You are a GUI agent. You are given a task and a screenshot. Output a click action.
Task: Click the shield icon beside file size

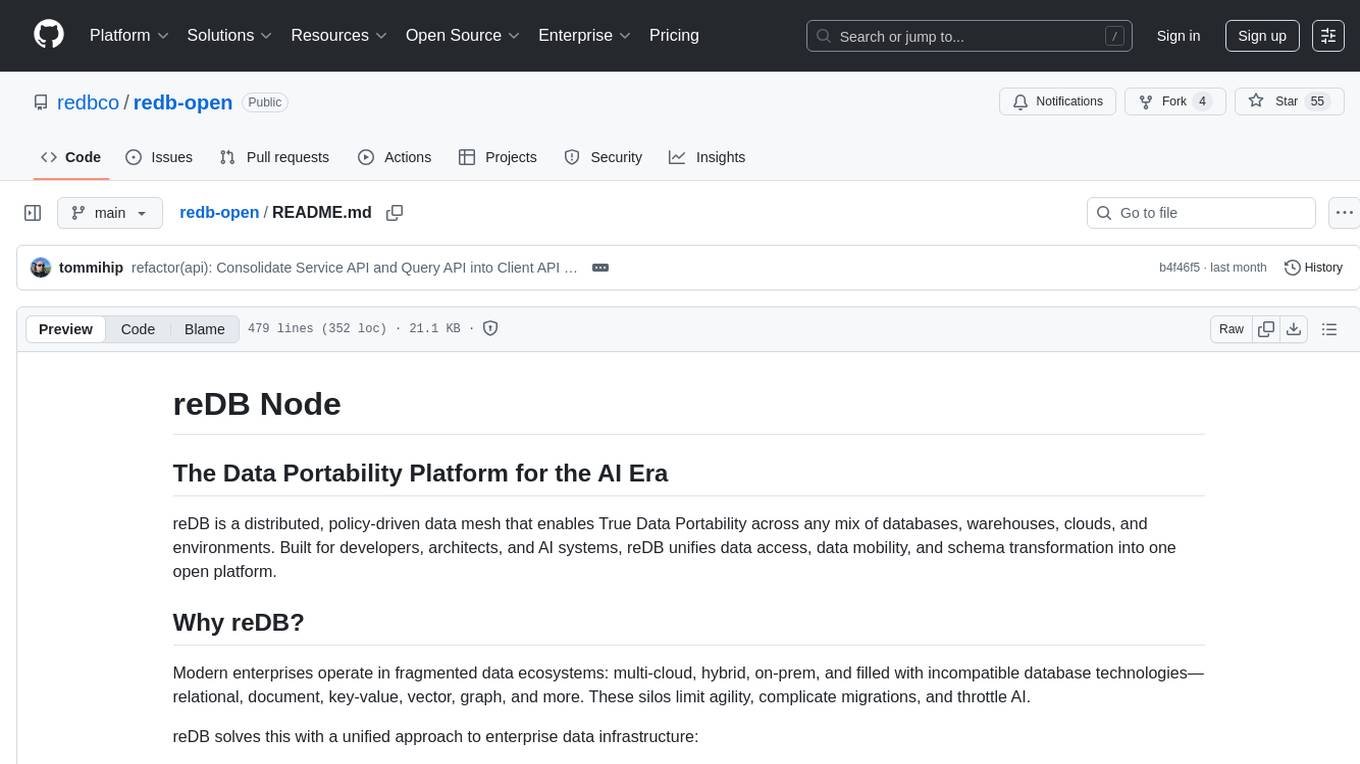click(x=490, y=328)
